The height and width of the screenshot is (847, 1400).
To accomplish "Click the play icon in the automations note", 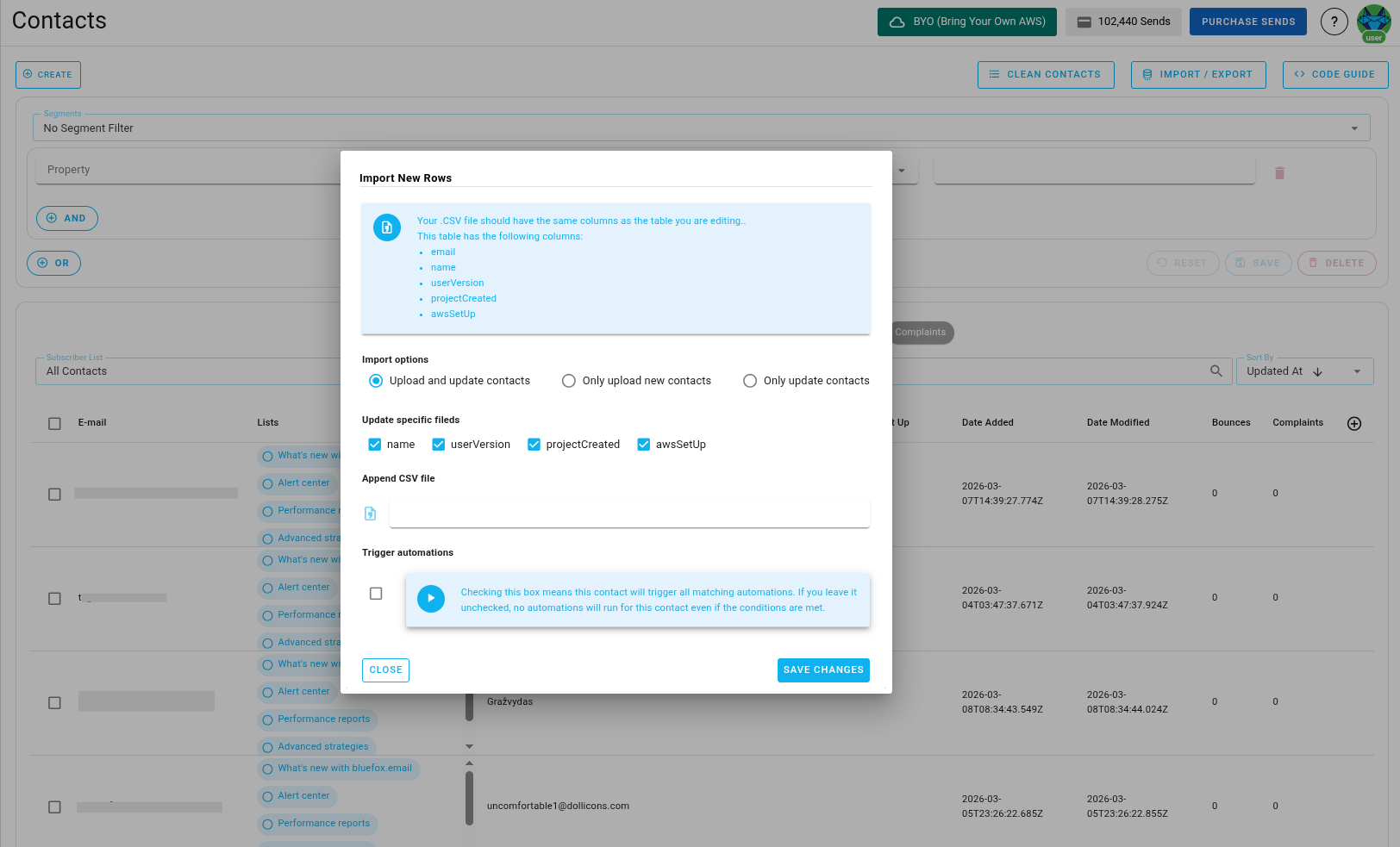I will [x=431, y=599].
